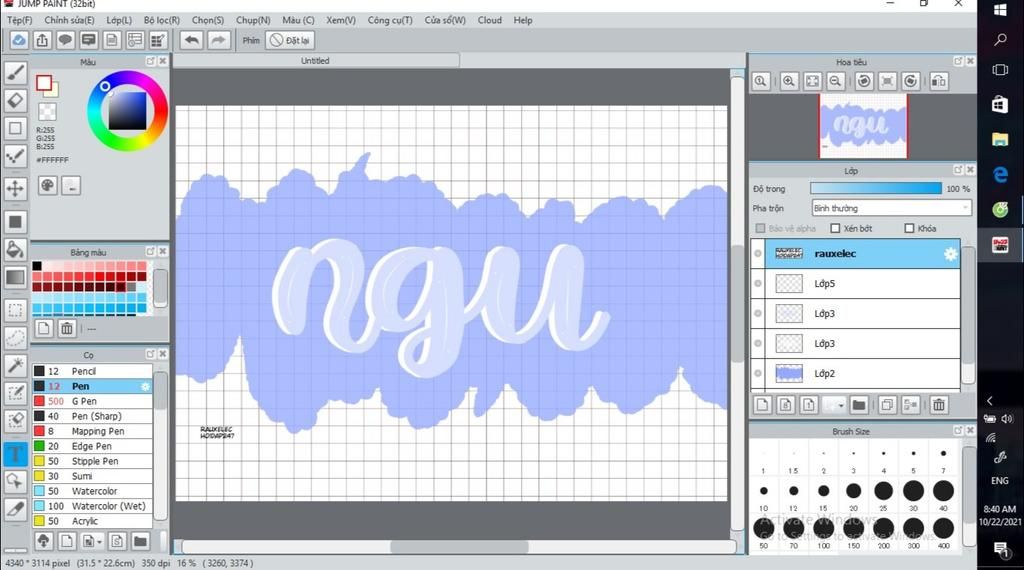Select the Gradient tool

[15, 277]
